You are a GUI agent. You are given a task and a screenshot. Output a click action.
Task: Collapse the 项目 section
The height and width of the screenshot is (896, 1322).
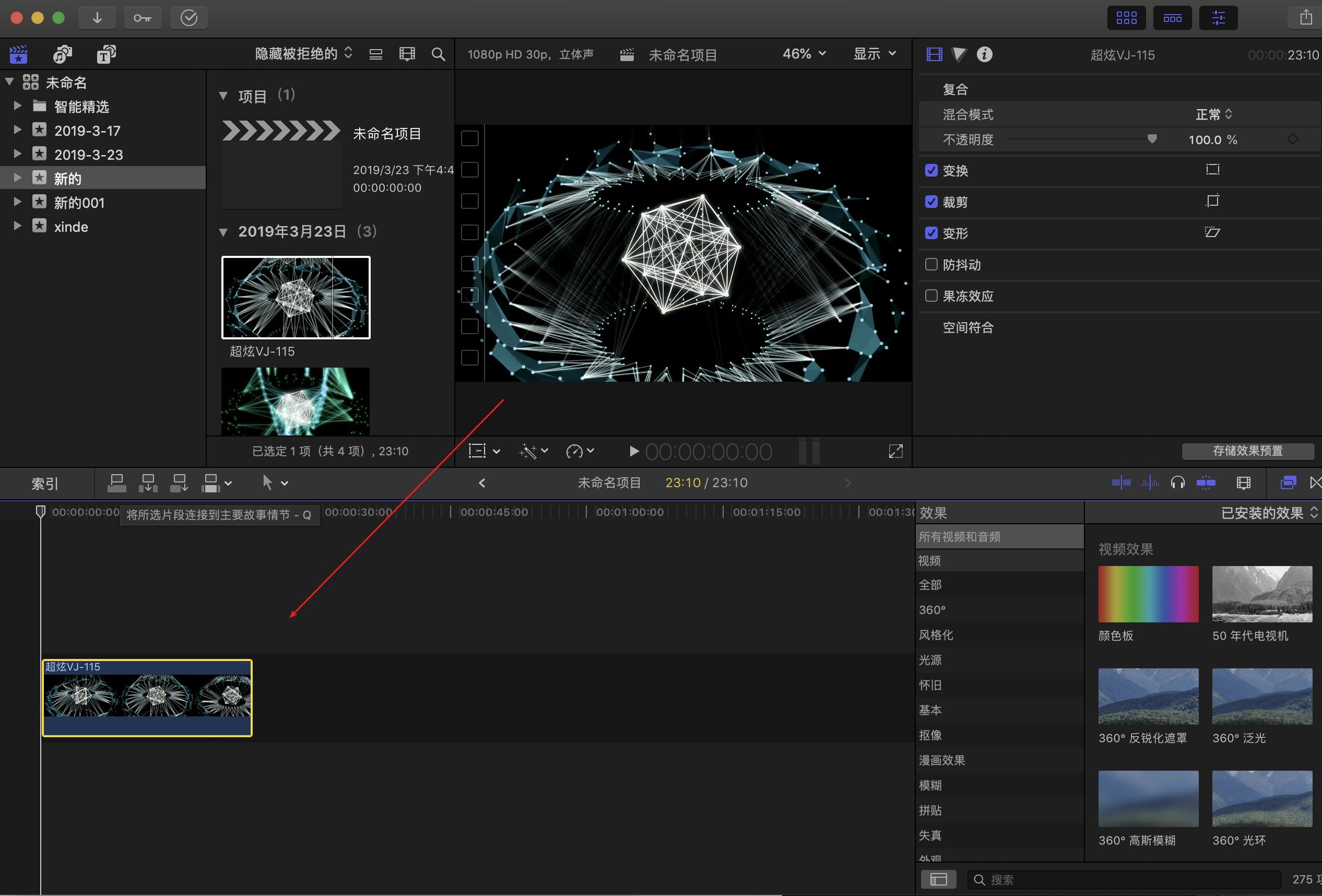(223, 96)
